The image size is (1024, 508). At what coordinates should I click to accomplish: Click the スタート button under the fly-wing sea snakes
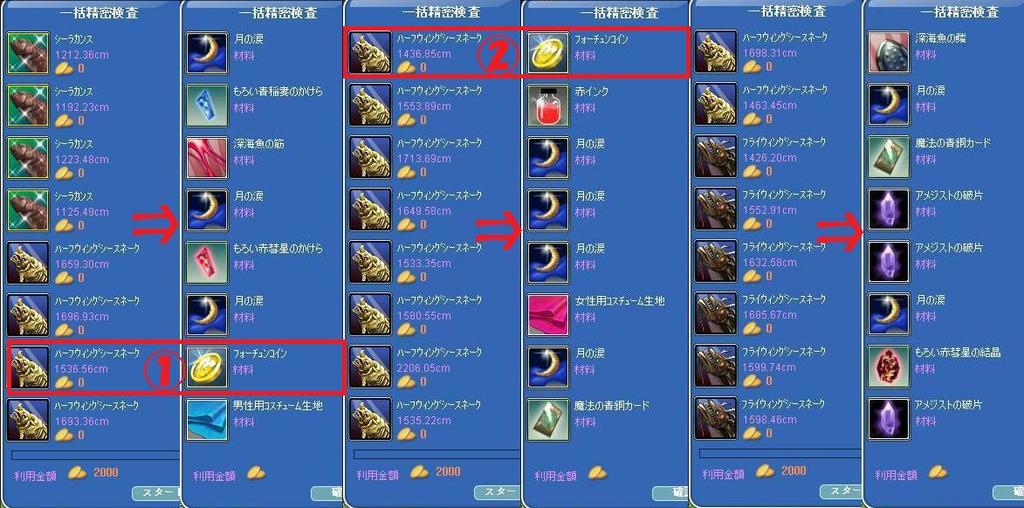coord(843,492)
